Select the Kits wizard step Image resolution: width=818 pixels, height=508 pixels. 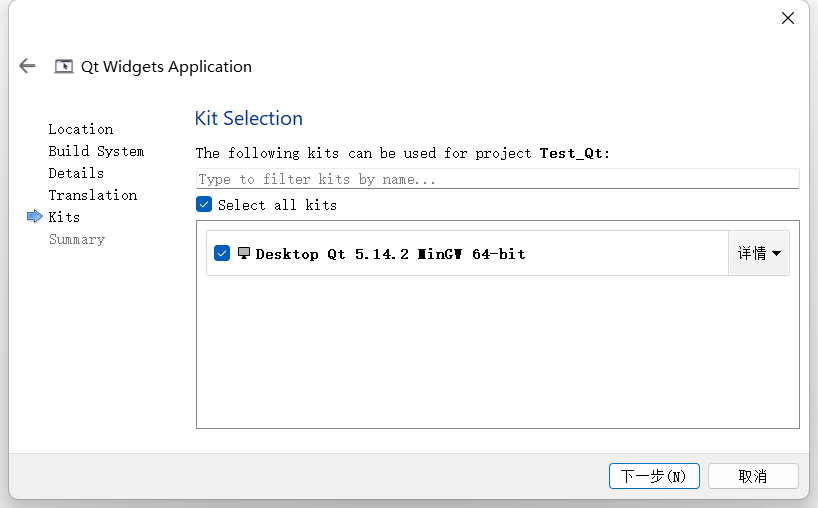tap(64, 217)
